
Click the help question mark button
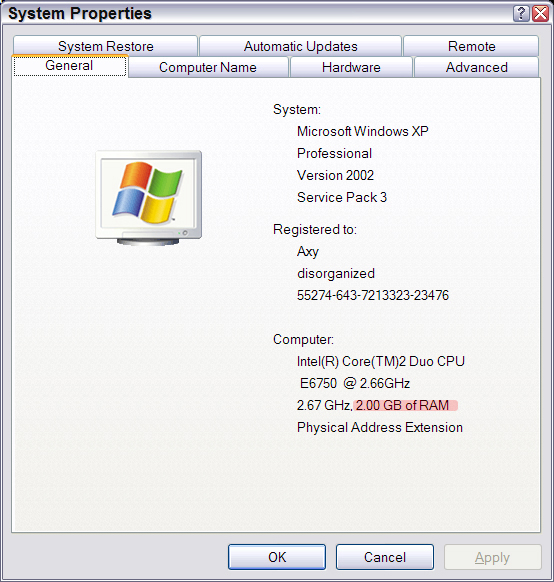521,14
